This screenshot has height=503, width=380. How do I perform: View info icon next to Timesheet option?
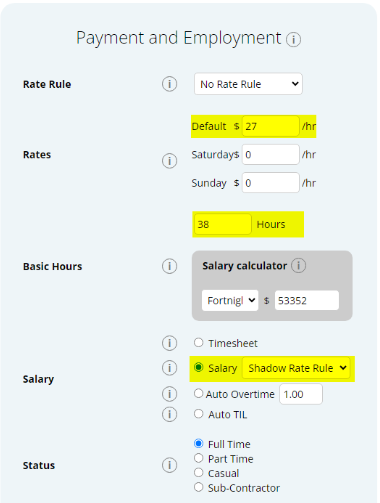tap(169, 343)
